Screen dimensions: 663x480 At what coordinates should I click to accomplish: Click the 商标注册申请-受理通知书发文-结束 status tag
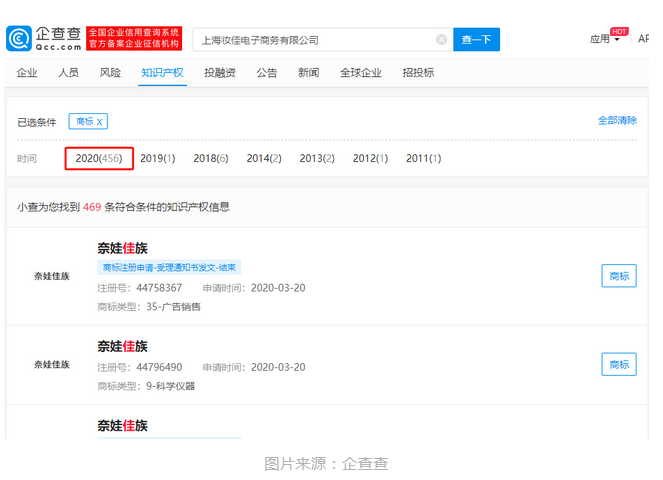(x=169, y=267)
